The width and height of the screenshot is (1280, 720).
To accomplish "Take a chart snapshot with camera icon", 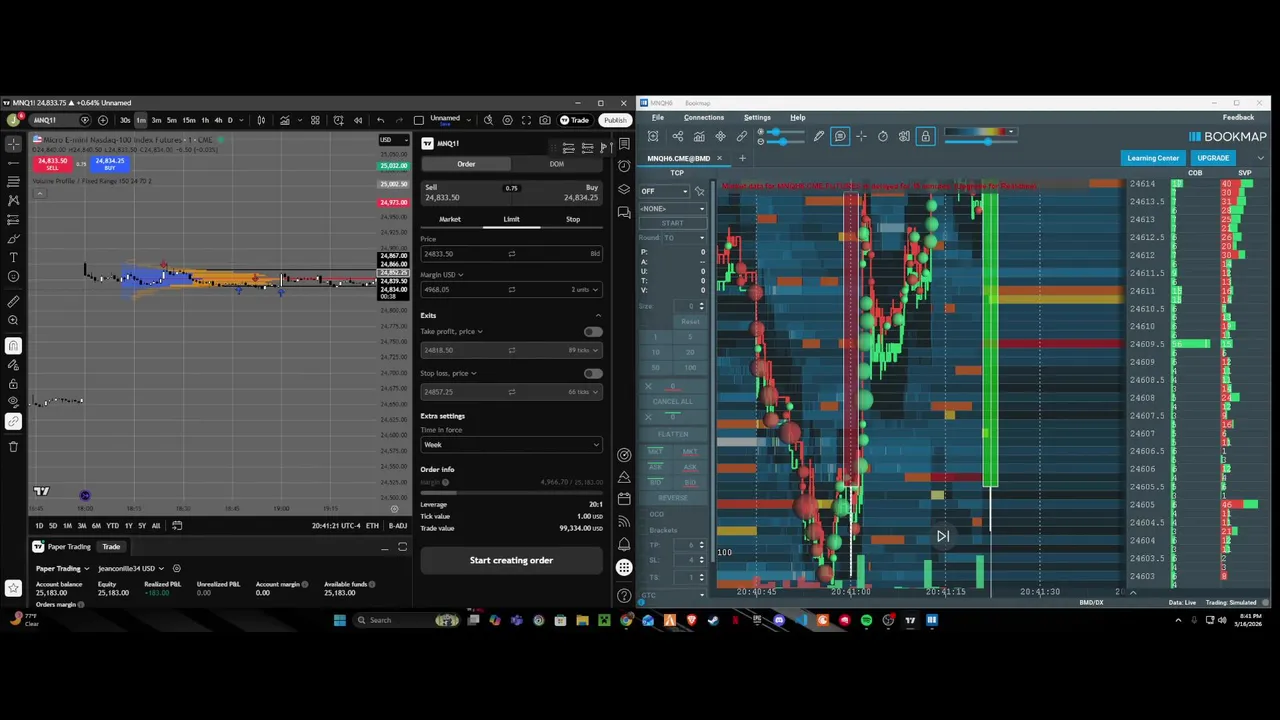I will [x=545, y=120].
